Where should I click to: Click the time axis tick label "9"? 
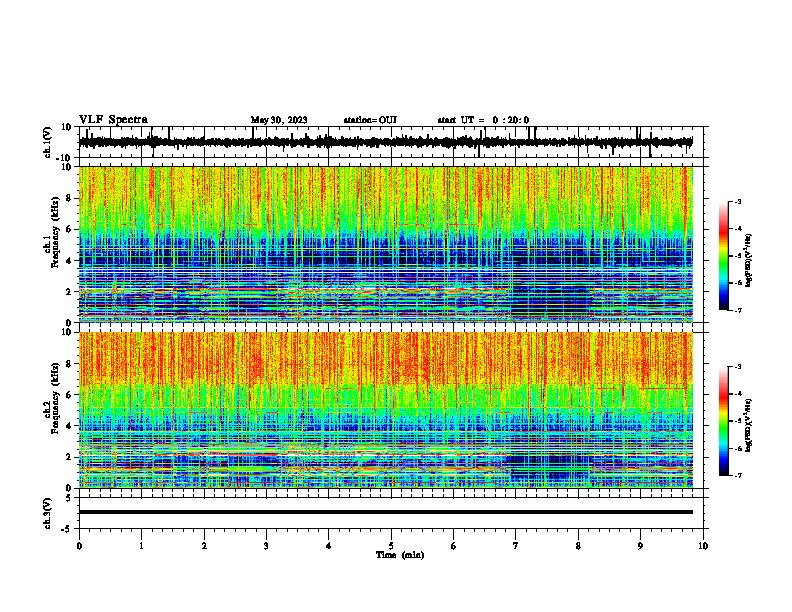point(640,546)
